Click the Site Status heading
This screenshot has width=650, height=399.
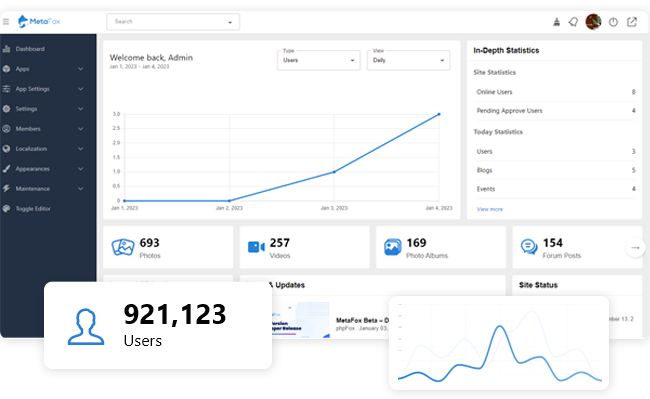538,285
